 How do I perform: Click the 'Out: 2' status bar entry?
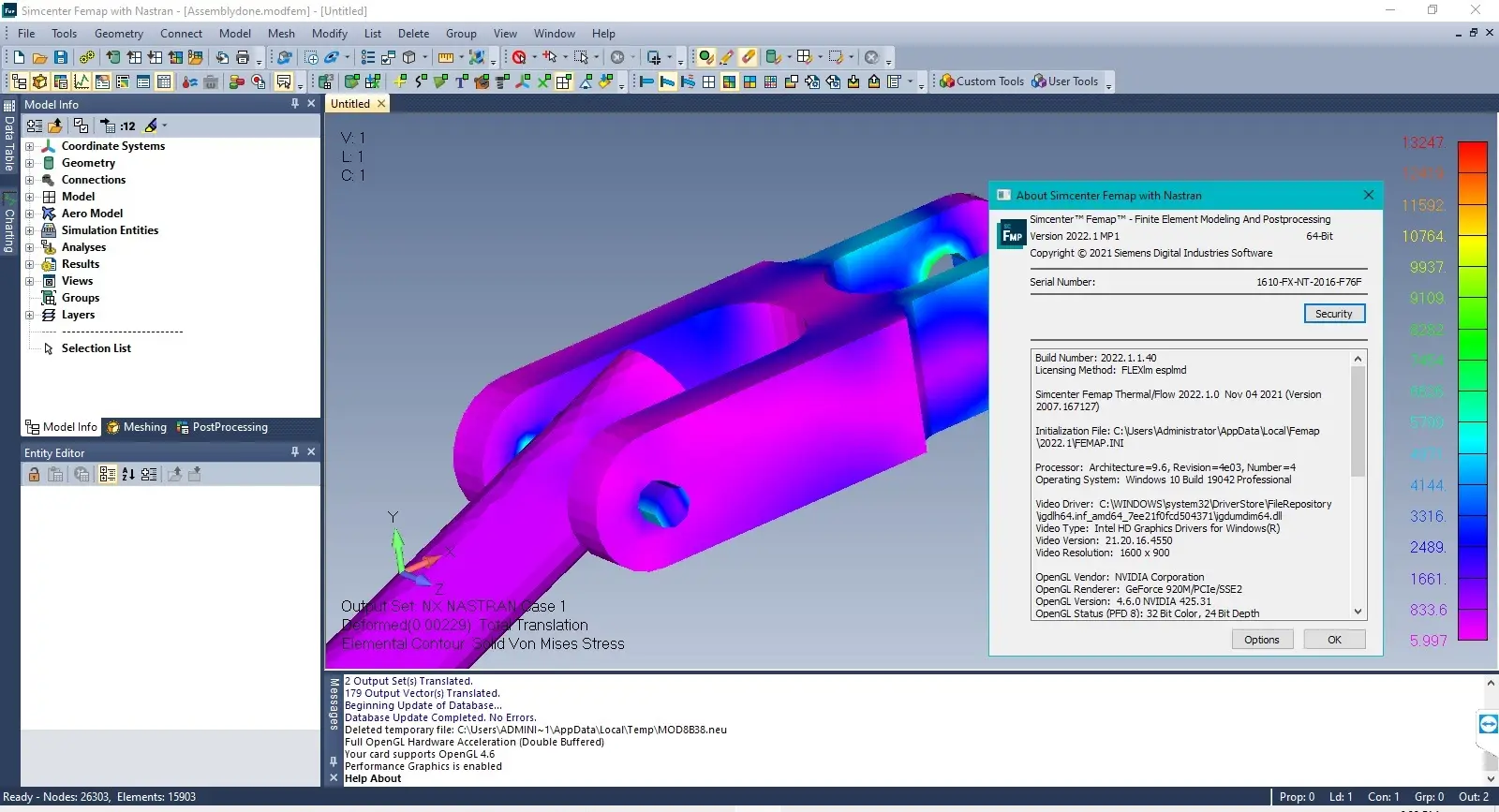tap(1473, 797)
